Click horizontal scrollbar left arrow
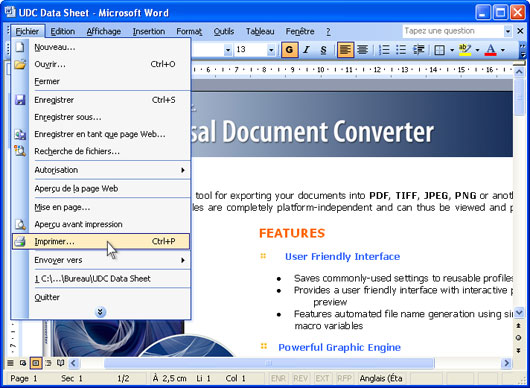This screenshot has width=530, height=388. [x=74, y=363]
